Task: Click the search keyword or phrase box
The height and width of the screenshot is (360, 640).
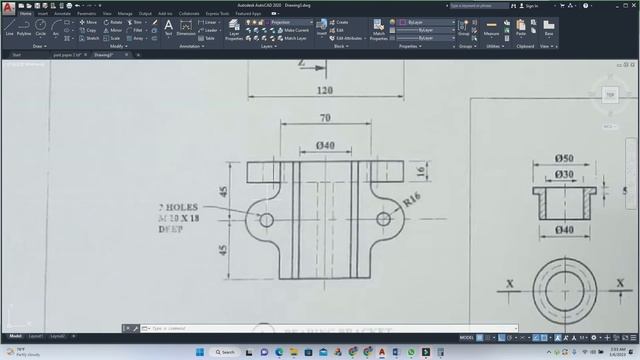Action: pyautogui.click(x=479, y=6)
